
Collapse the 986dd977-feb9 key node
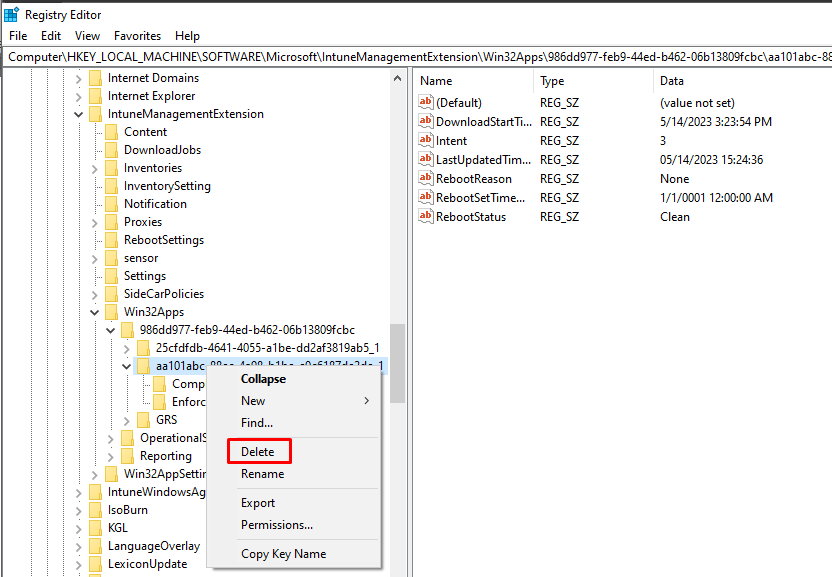point(110,331)
